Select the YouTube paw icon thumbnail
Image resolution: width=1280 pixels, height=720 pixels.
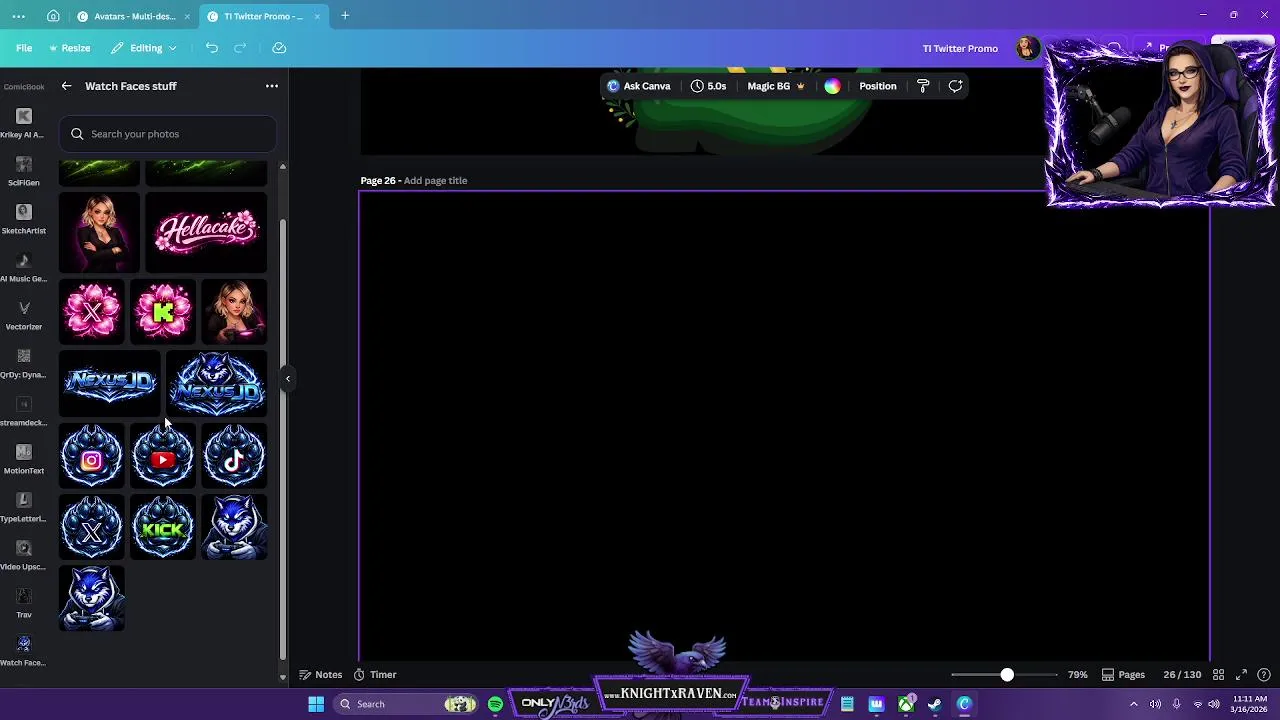[x=163, y=456]
